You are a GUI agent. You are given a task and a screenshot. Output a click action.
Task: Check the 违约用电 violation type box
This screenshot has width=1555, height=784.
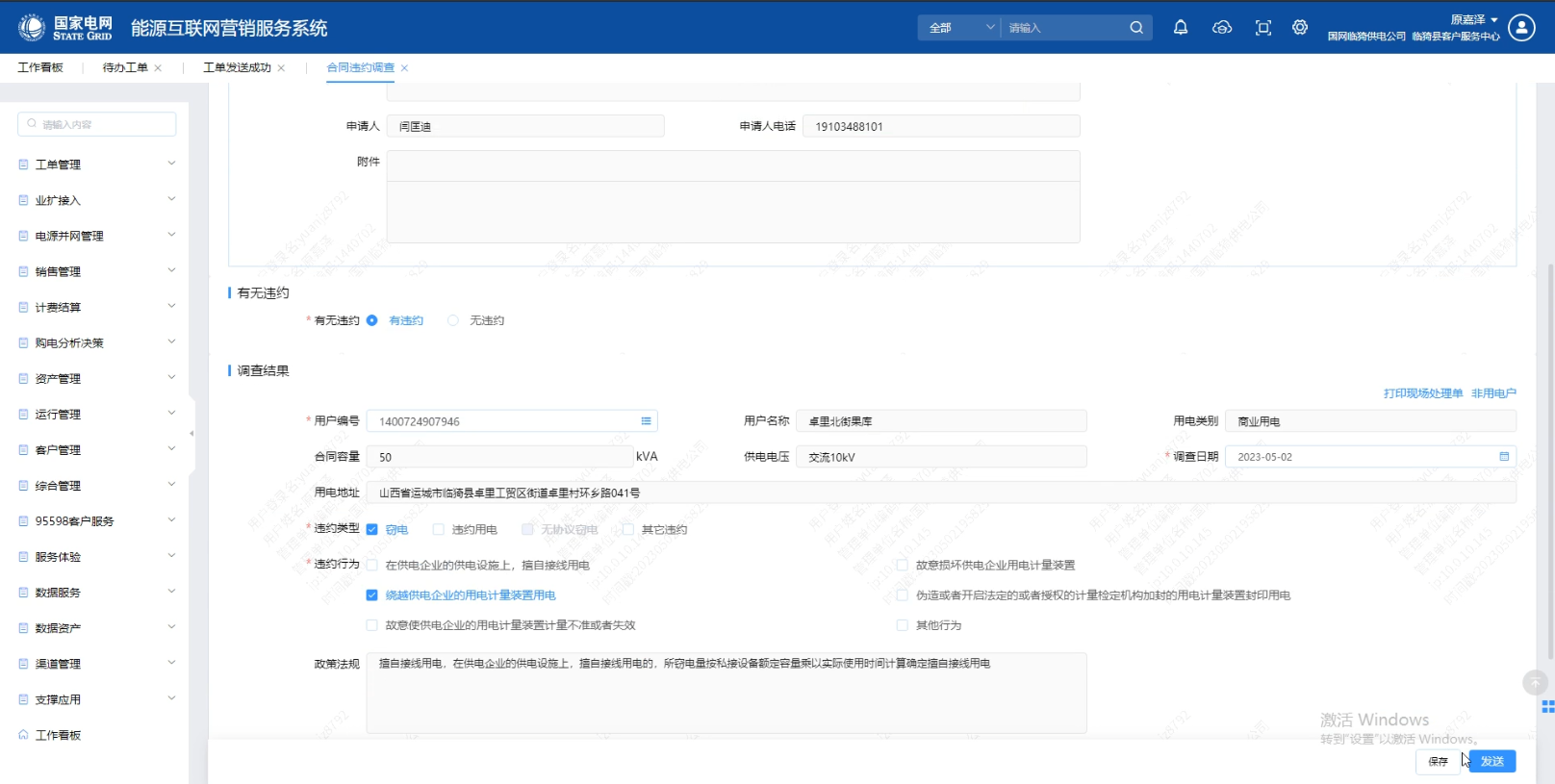pos(439,530)
